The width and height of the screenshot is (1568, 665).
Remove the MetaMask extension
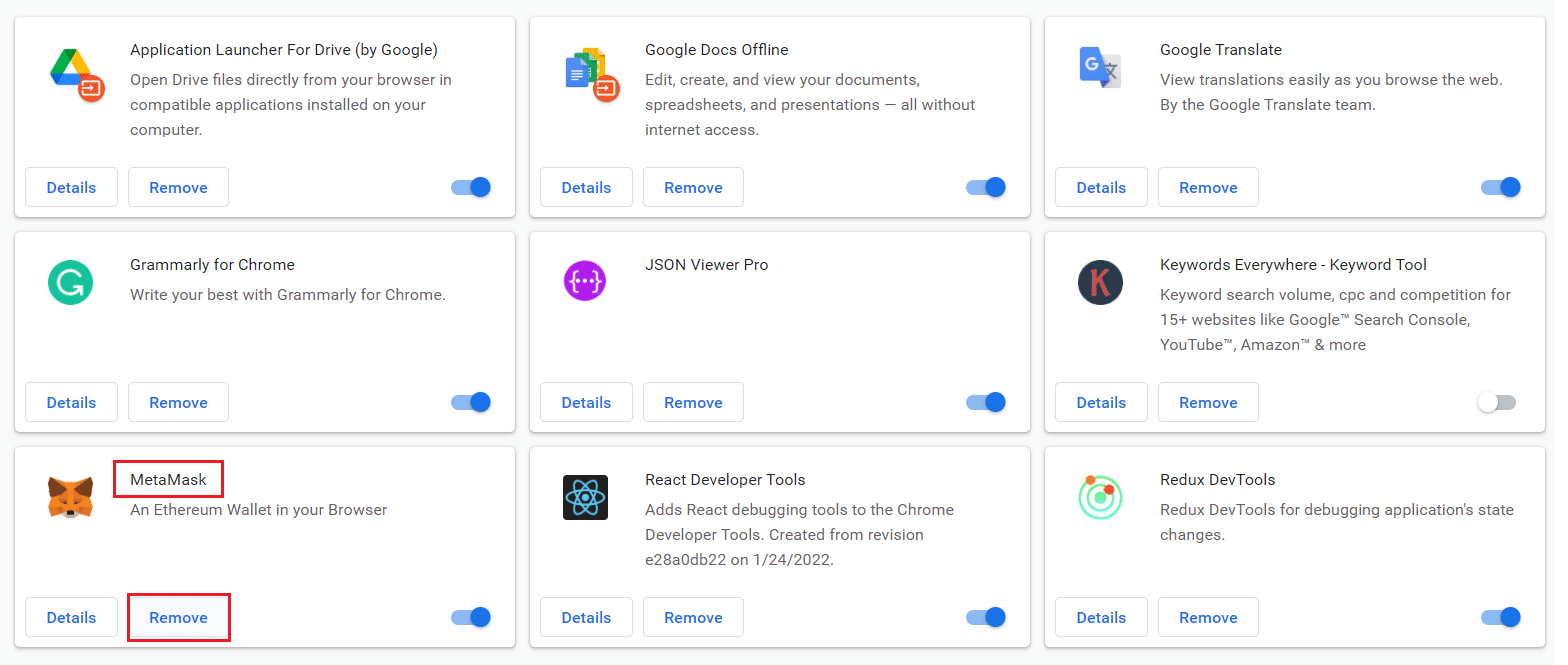point(178,617)
